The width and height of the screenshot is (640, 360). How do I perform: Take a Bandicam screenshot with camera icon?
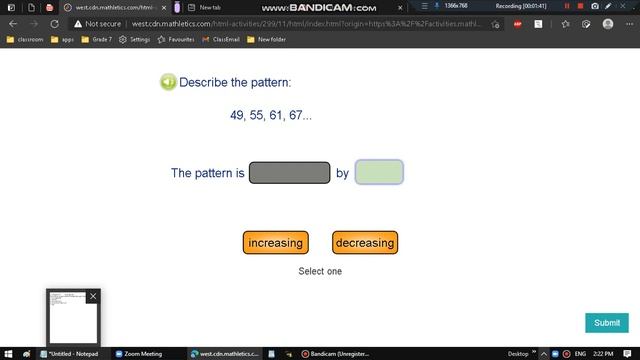[x=595, y=6]
